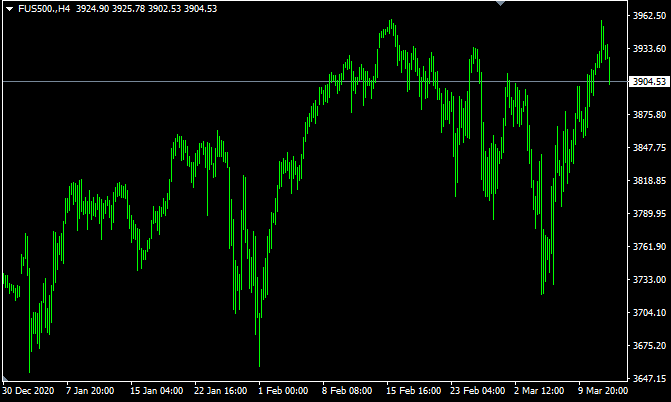Click the 22 Jan 16:00 time label
This screenshot has height=402, width=671.
(220, 390)
